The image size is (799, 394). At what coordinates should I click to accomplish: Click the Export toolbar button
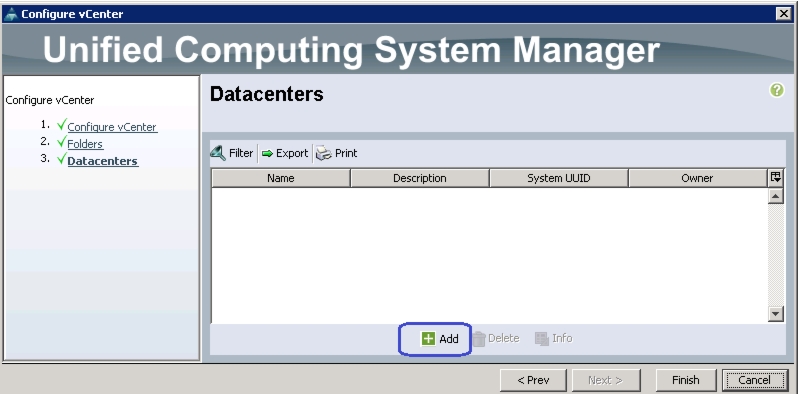(285, 153)
